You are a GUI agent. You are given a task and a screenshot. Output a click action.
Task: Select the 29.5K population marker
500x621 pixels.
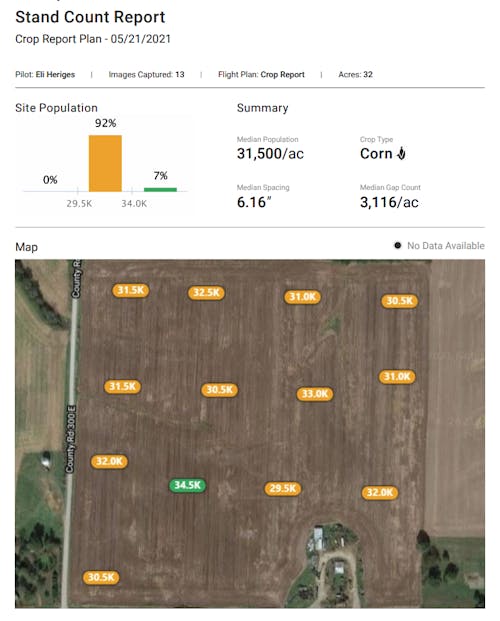click(282, 488)
